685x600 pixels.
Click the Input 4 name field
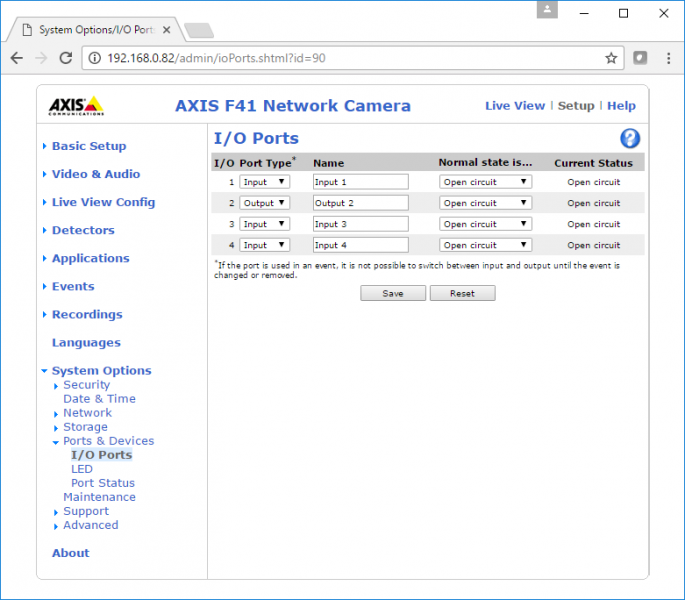[361, 245]
